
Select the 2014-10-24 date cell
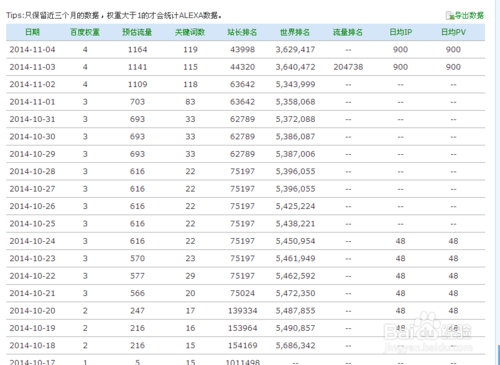32,241
